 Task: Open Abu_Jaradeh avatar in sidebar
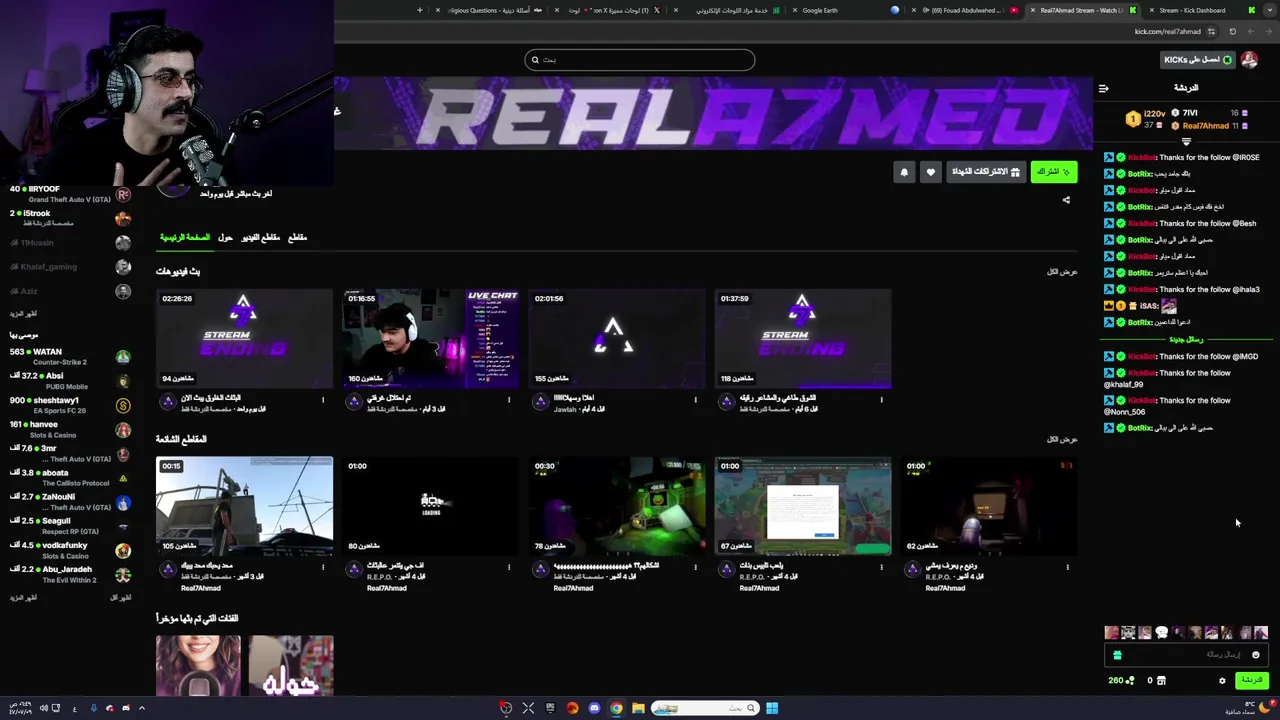(x=123, y=574)
